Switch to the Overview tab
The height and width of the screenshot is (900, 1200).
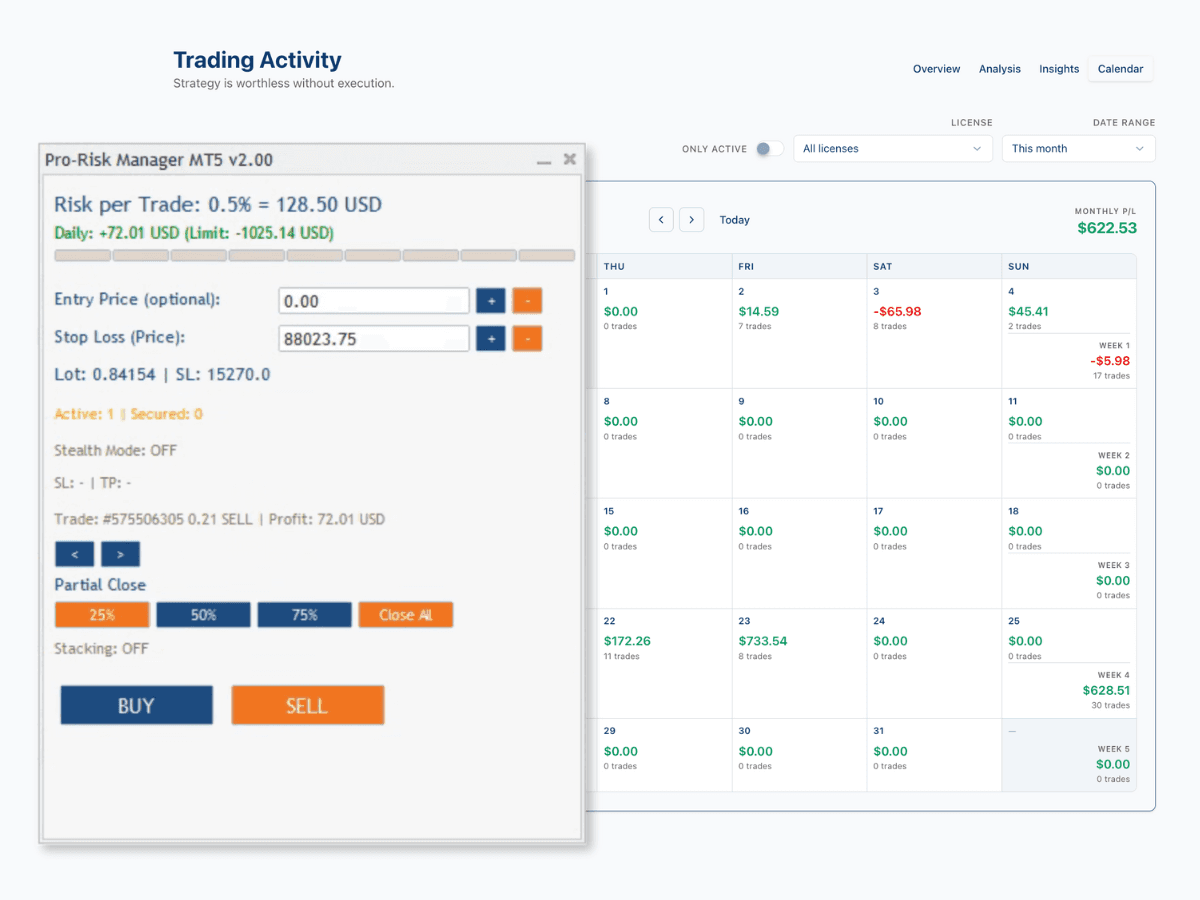coord(936,68)
